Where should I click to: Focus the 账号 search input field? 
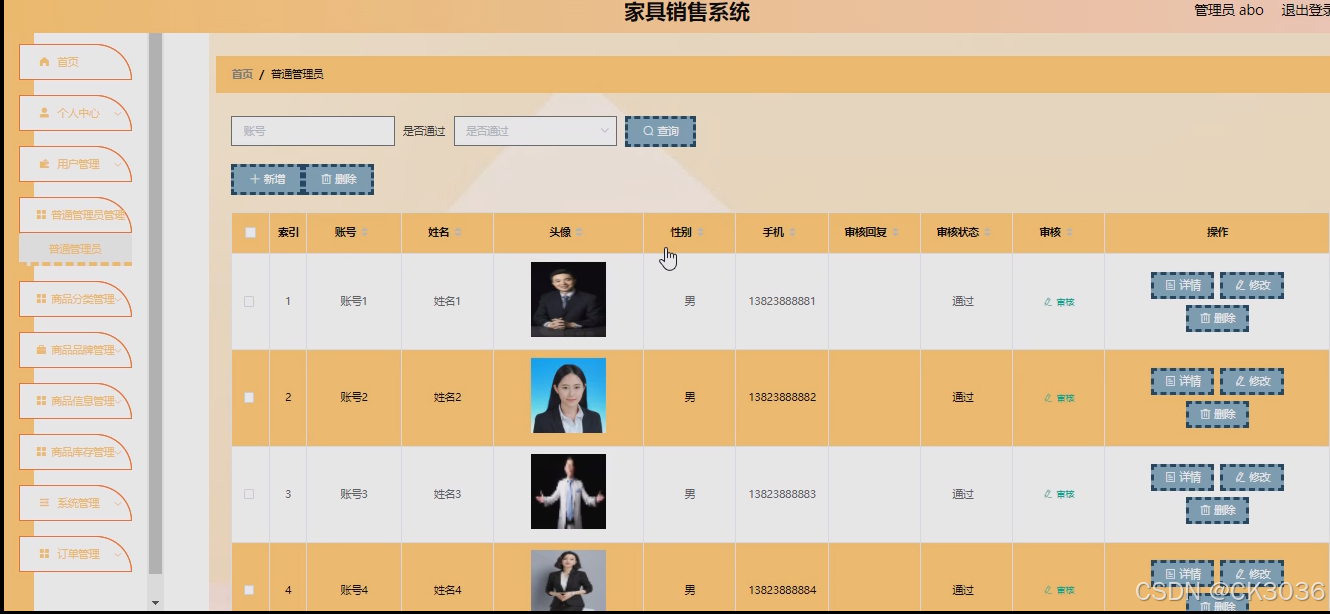[x=313, y=131]
